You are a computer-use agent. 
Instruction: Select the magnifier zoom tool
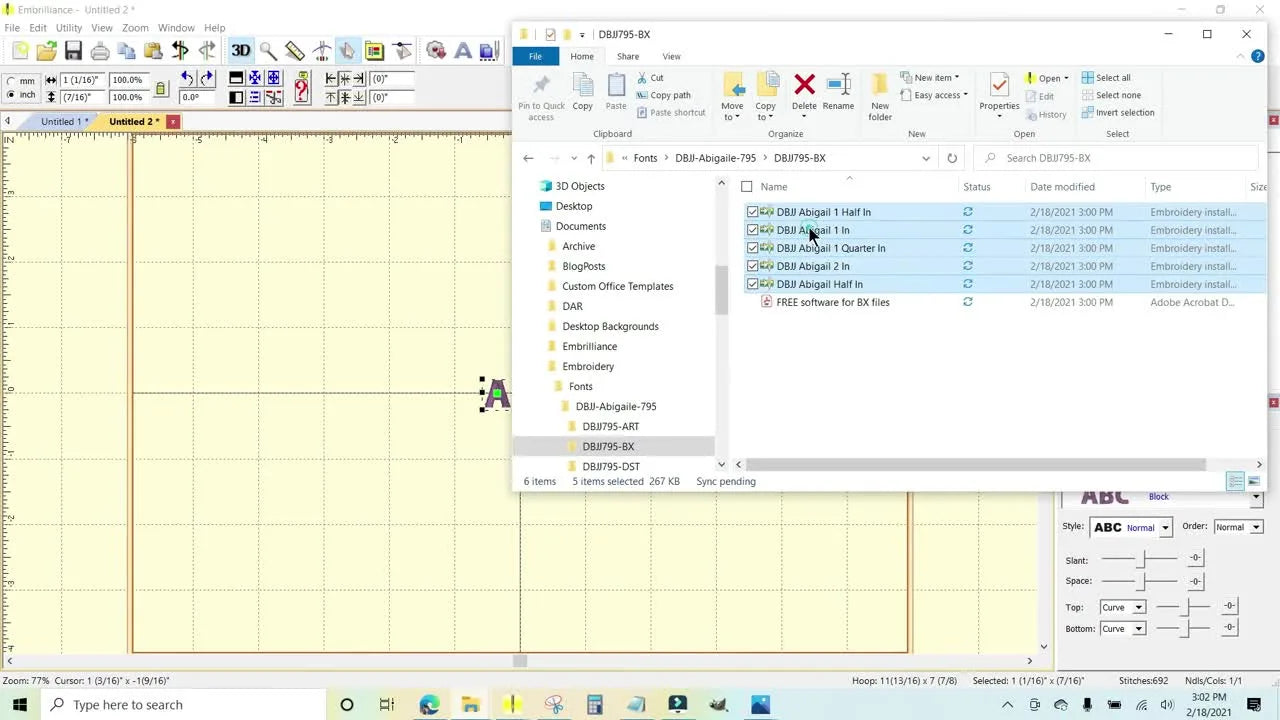pos(266,50)
